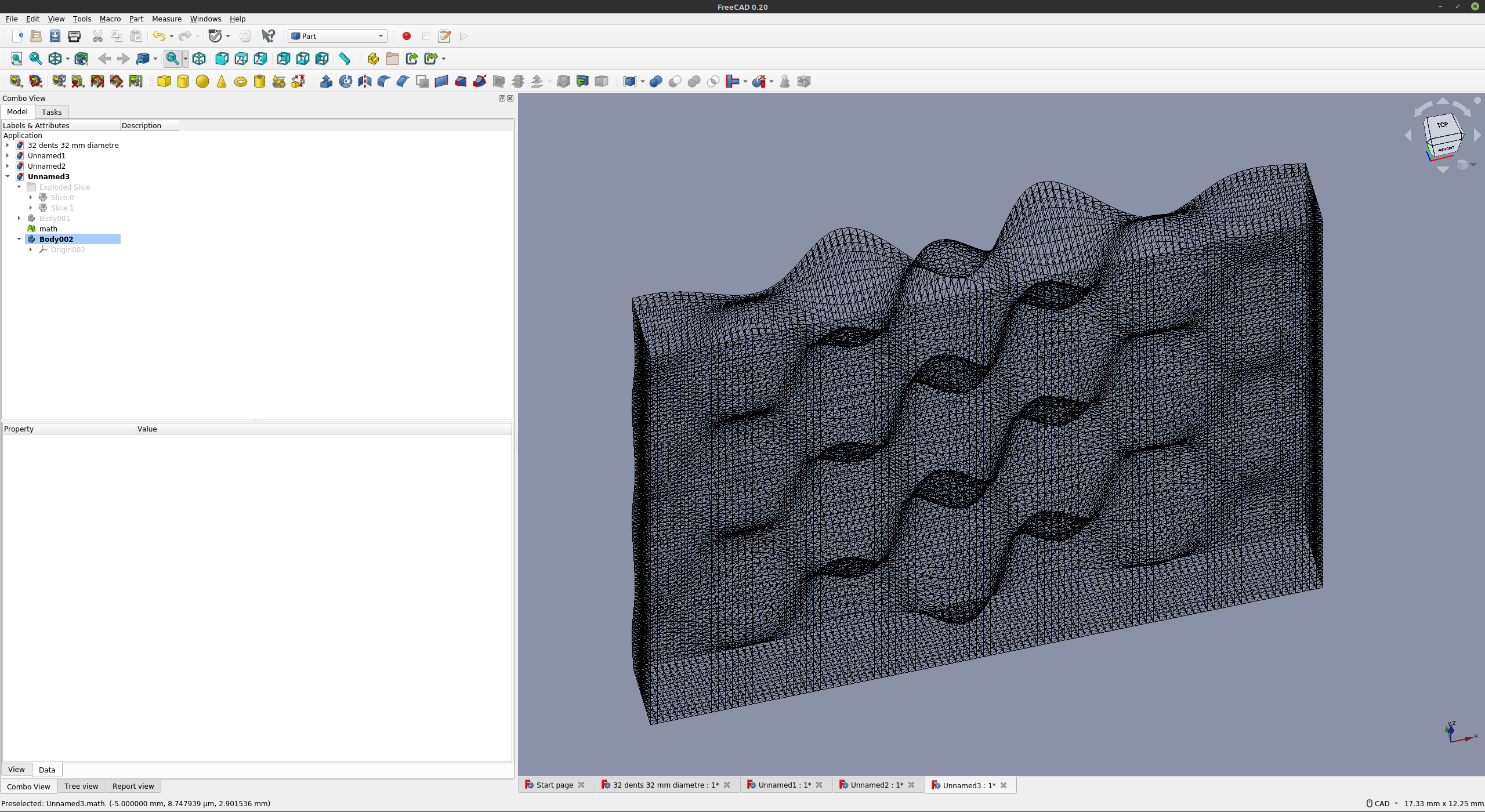Click the Fillet tool icon
1485x812 pixels.
point(384,81)
